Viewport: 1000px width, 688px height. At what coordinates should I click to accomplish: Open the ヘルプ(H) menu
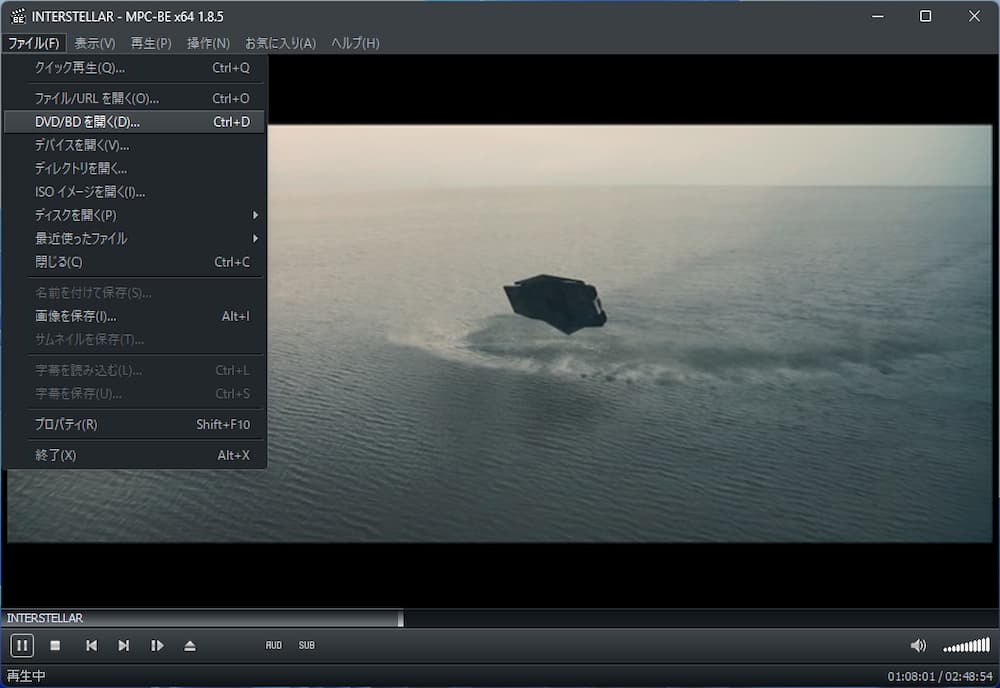coord(355,43)
